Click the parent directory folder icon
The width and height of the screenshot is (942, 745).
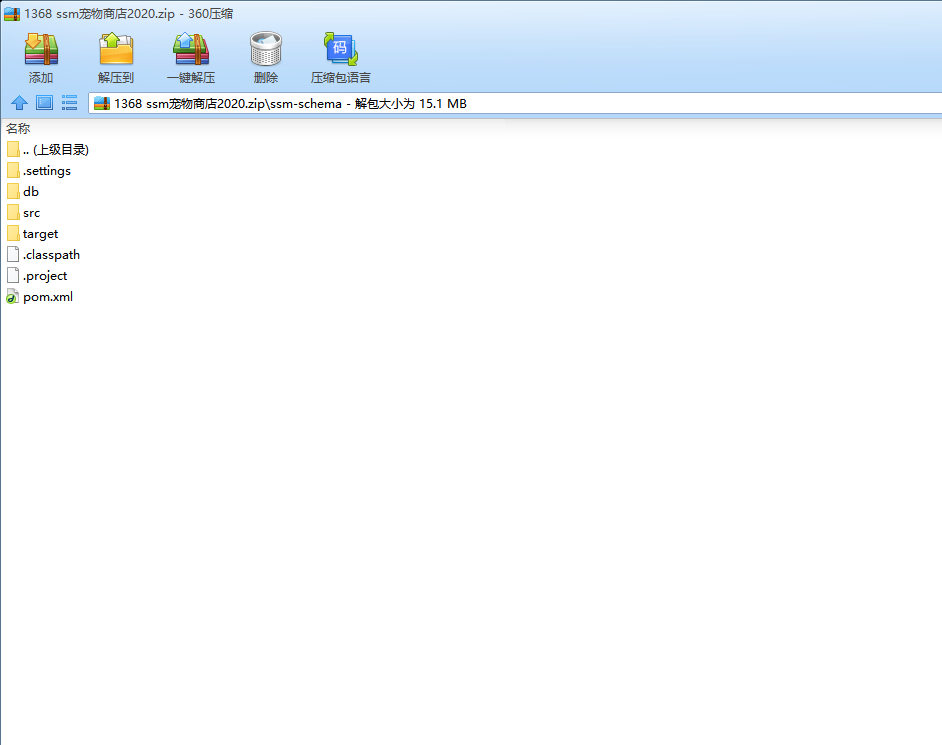point(13,150)
